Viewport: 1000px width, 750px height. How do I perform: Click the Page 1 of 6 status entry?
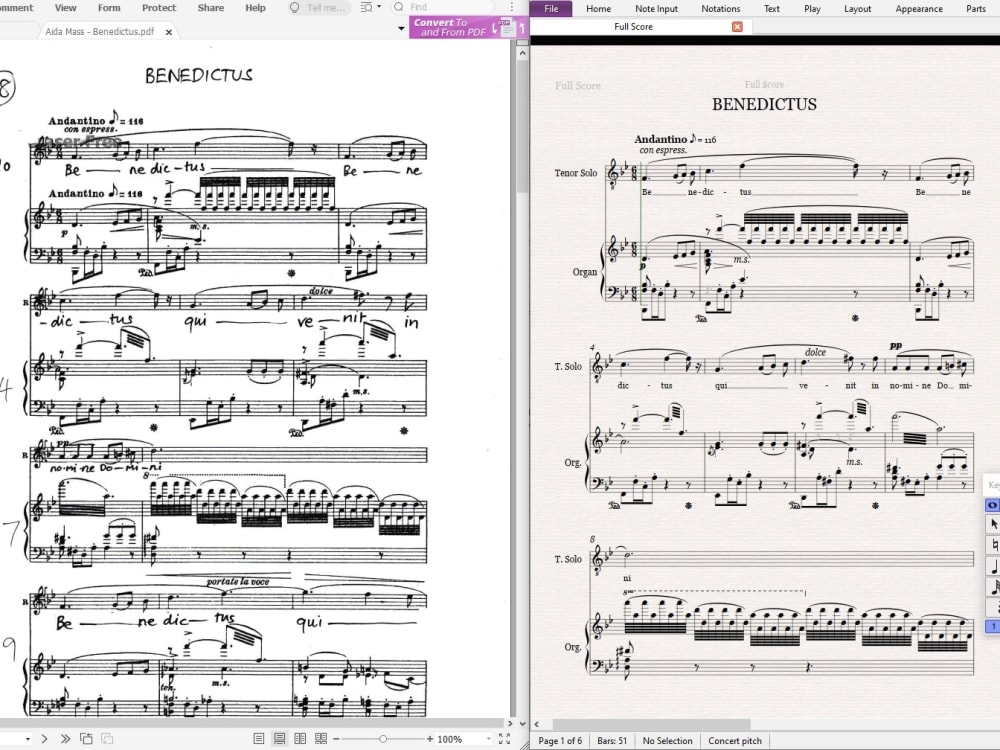click(x=560, y=740)
